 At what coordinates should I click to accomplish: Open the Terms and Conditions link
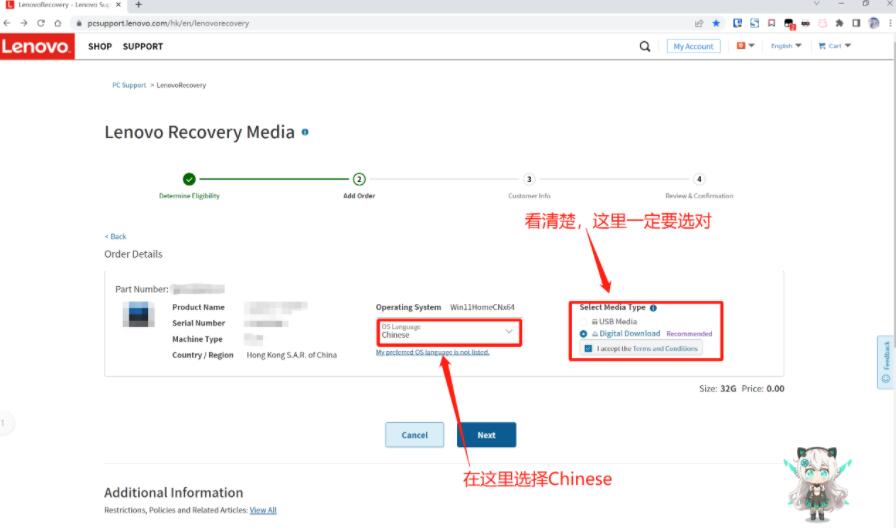click(x=665, y=349)
